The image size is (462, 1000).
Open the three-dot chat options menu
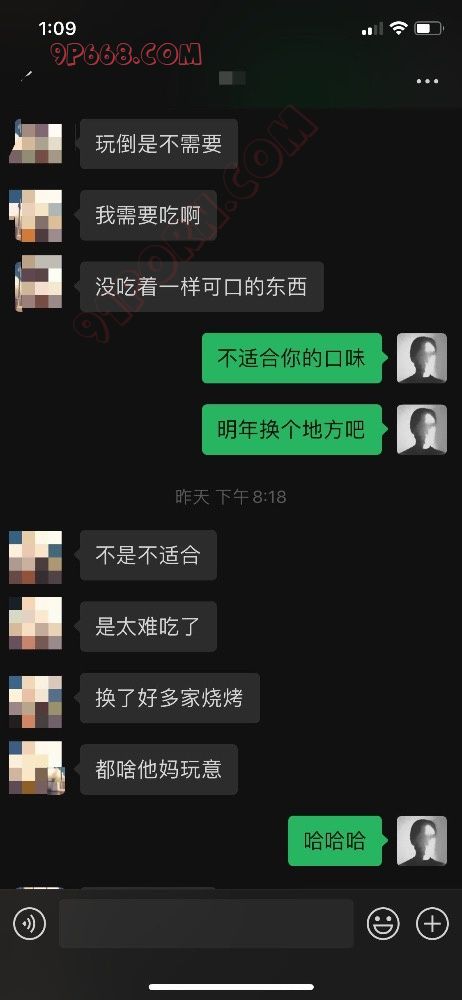427,82
